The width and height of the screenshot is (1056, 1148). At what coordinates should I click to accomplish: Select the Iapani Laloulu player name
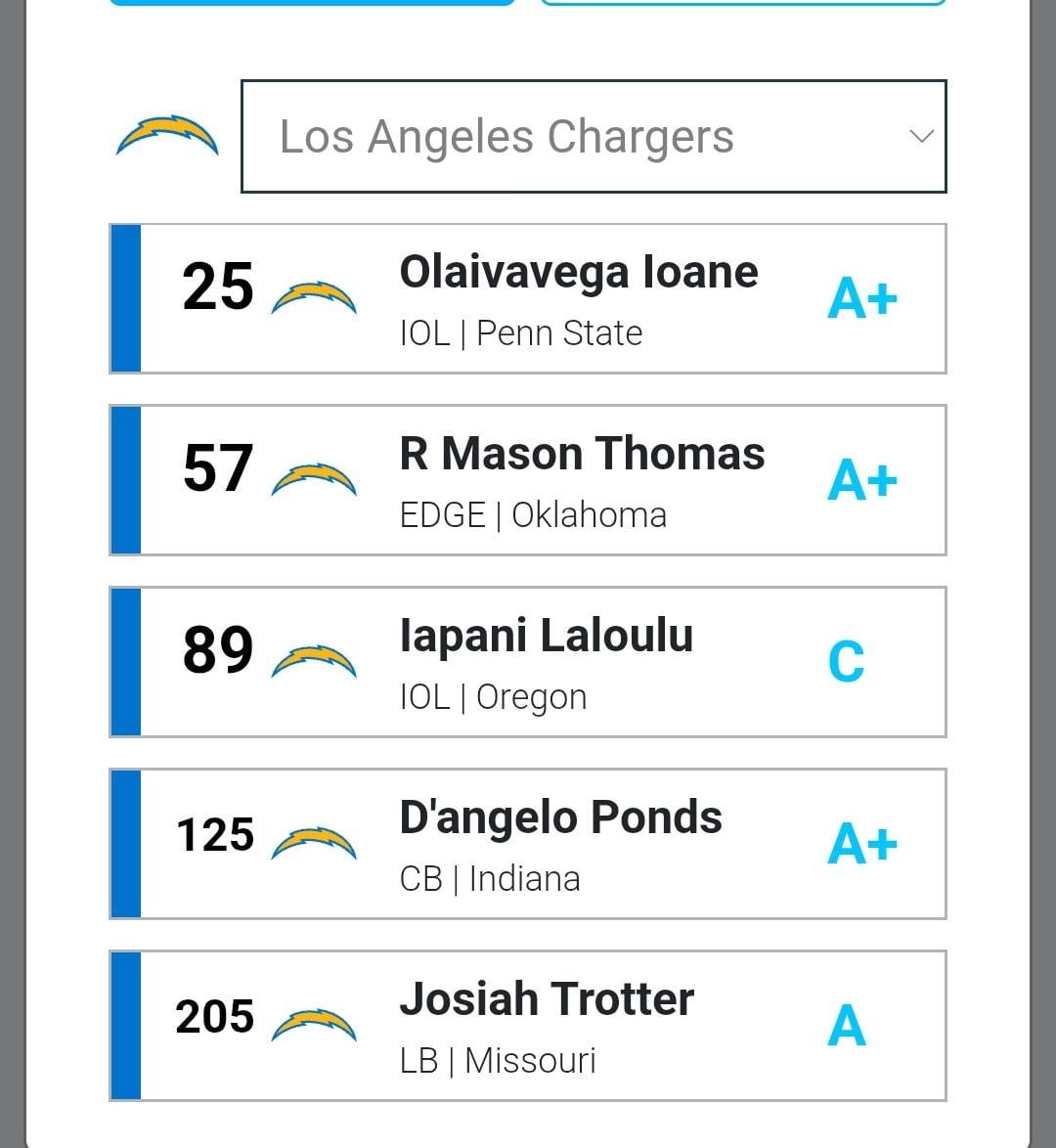[x=547, y=636]
